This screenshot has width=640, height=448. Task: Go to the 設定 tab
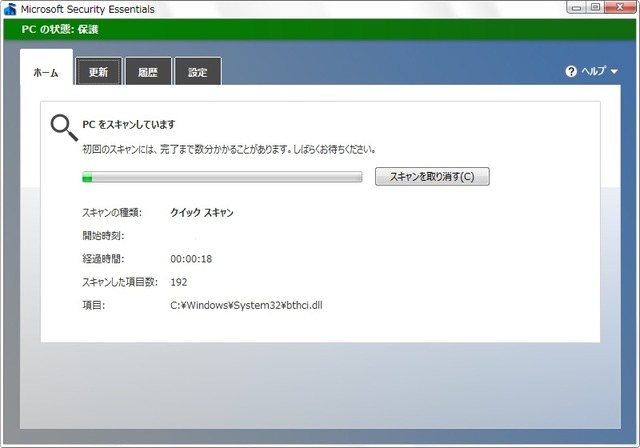click(x=198, y=72)
